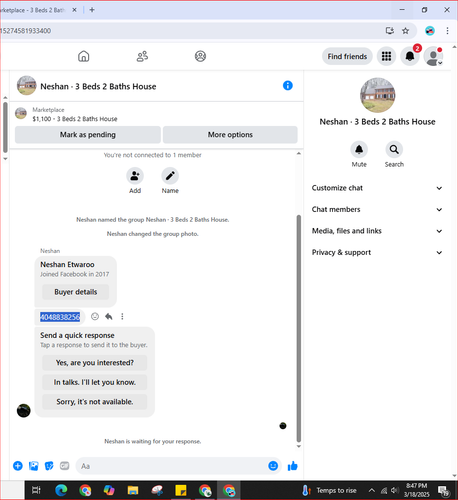Click the Find friends button
Screen dimensions: 458x500
point(347,56)
